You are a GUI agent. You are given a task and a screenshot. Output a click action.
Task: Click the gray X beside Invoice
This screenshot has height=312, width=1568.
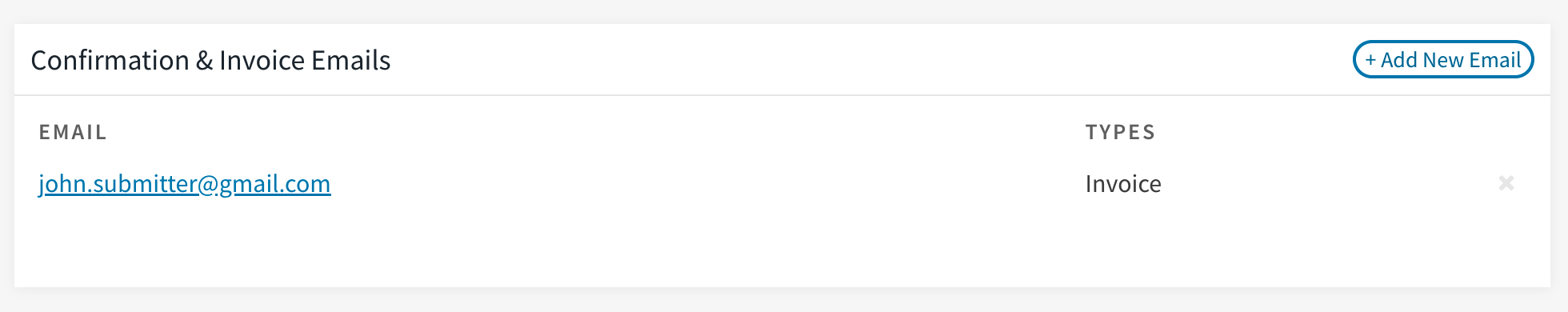click(1506, 183)
